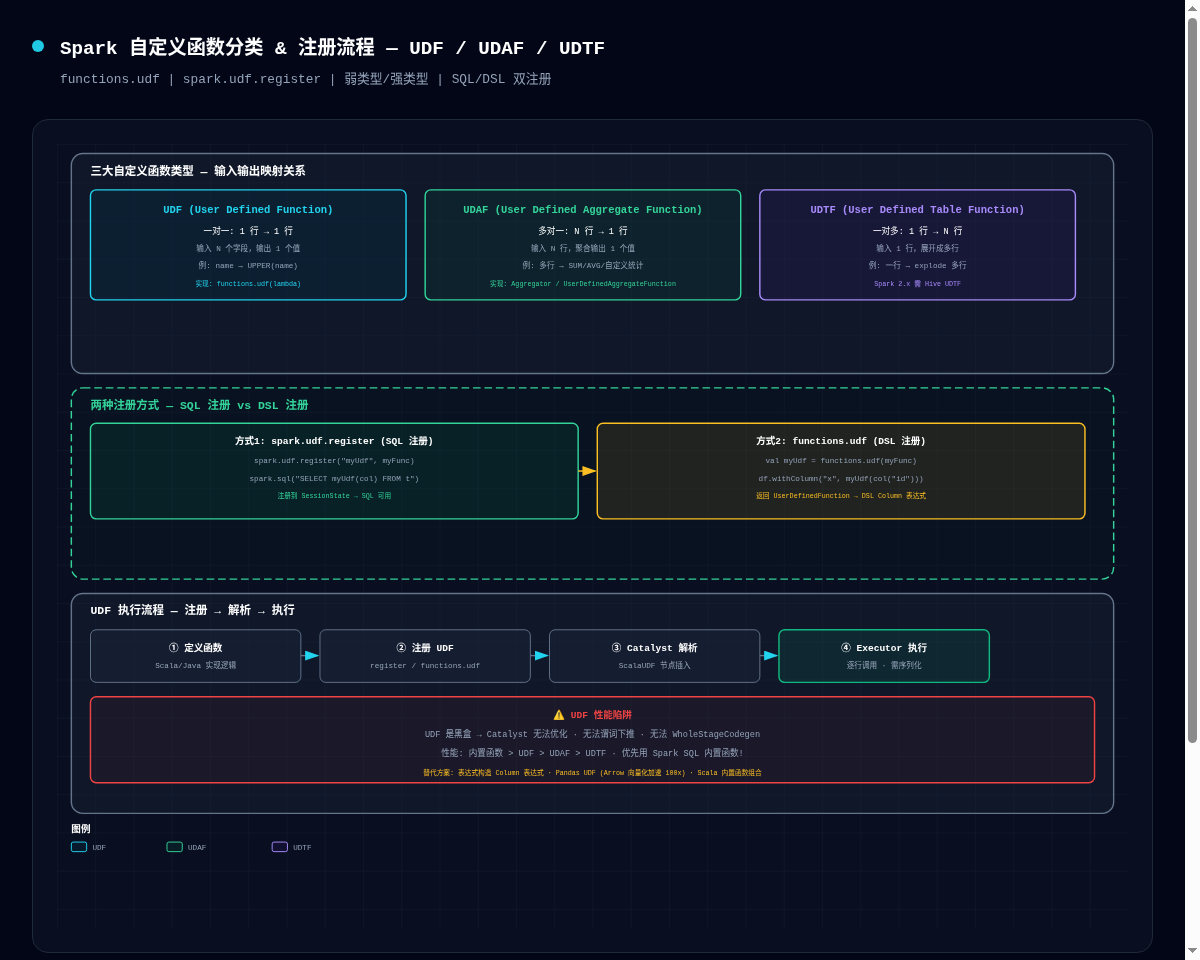
Task: Click the scrollbar up arrow
Action: (1192, 7)
